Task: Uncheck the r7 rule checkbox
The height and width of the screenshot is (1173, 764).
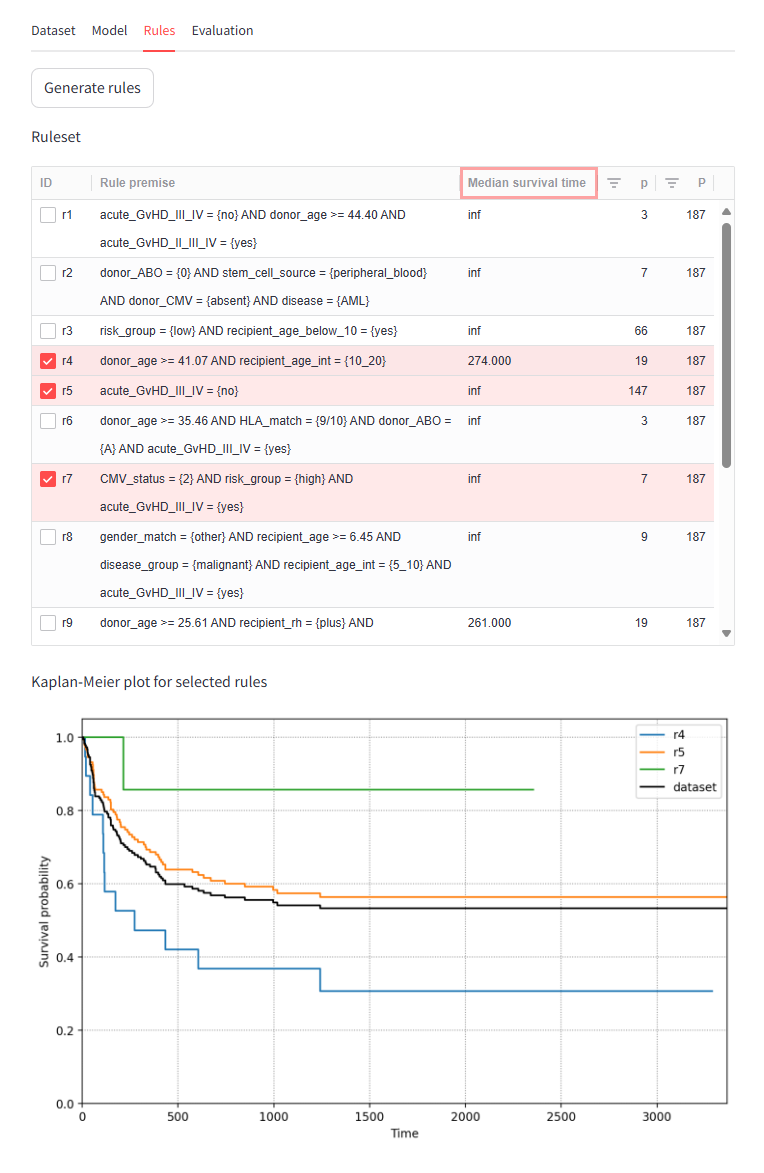Action: coord(48,479)
